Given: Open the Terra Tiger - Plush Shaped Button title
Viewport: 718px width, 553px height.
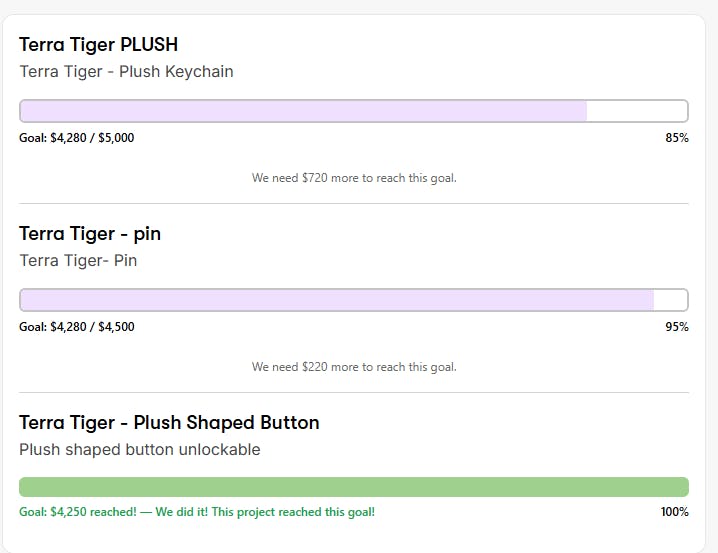Looking at the screenshot, I should point(169,423).
